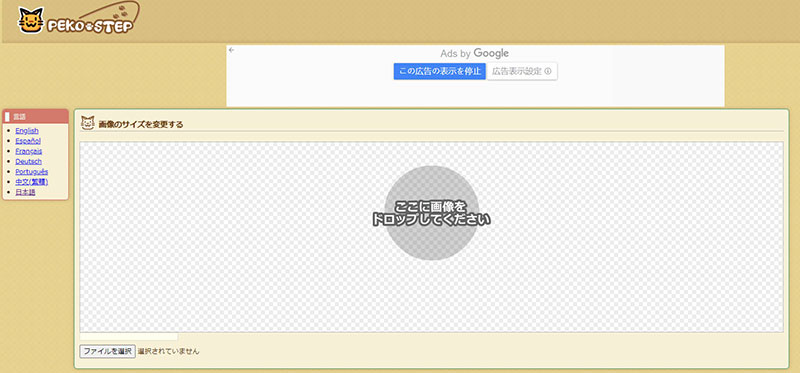800x373 pixels.
Task: Click the gray circular image drop zone
Action: (431, 213)
